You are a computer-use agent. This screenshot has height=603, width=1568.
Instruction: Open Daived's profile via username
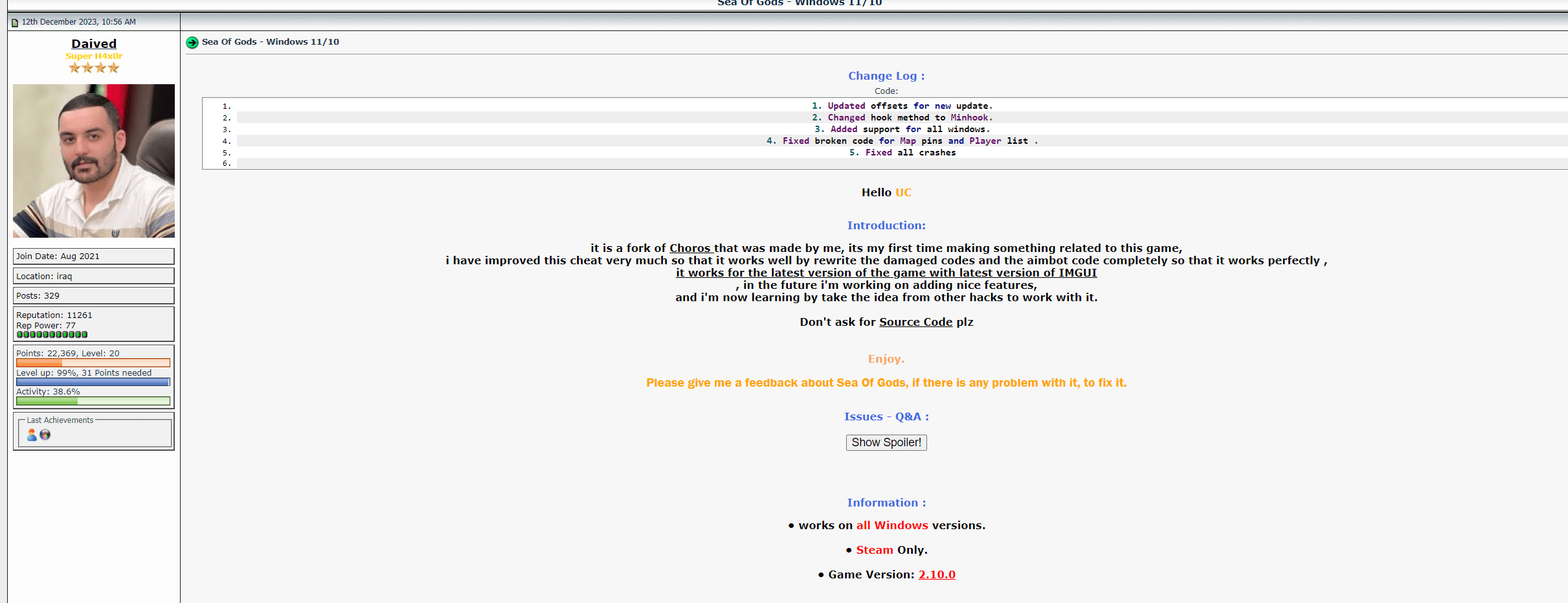[x=94, y=43]
